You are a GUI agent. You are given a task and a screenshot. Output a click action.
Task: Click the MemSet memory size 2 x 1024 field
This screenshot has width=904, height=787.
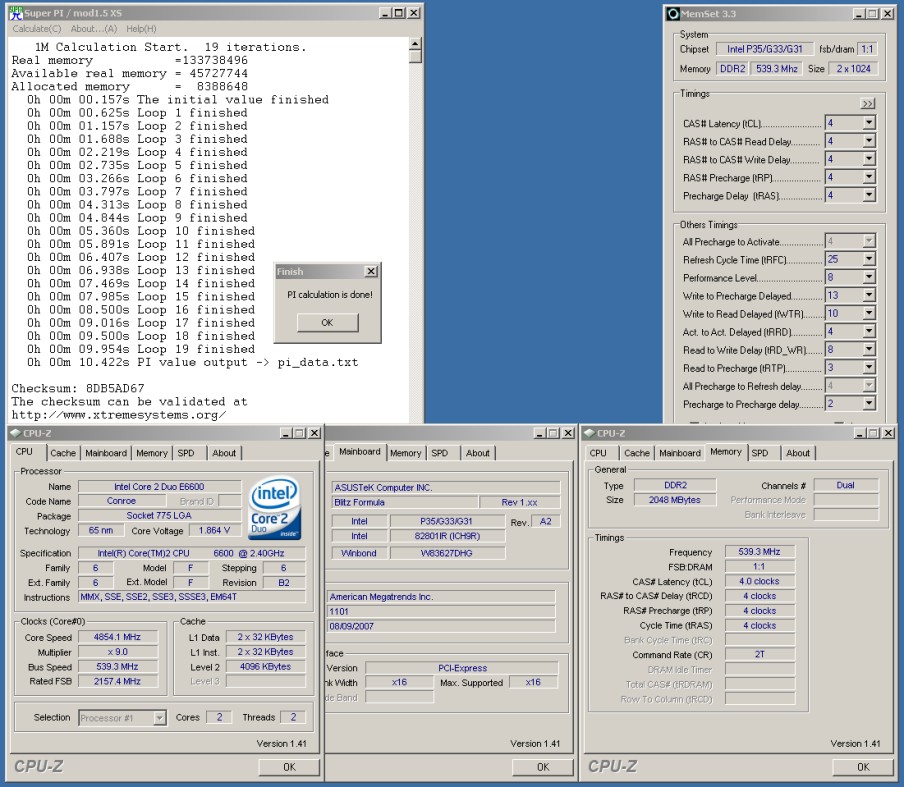coord(853,69)
